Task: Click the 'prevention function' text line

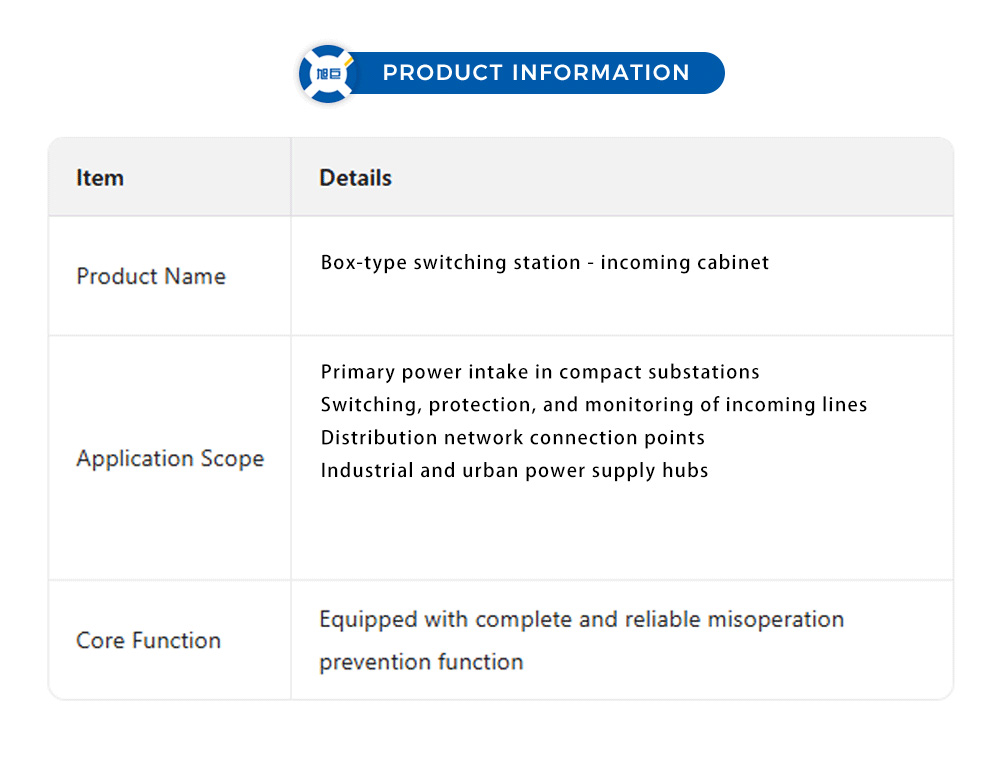Action: 421,662
